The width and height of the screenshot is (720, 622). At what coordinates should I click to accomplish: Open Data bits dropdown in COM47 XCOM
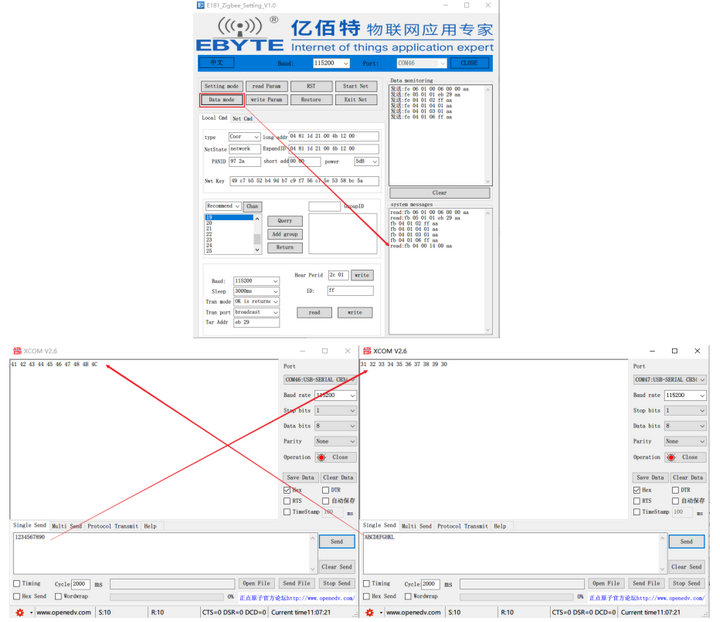pyautogui.click(x=685, y=426)
